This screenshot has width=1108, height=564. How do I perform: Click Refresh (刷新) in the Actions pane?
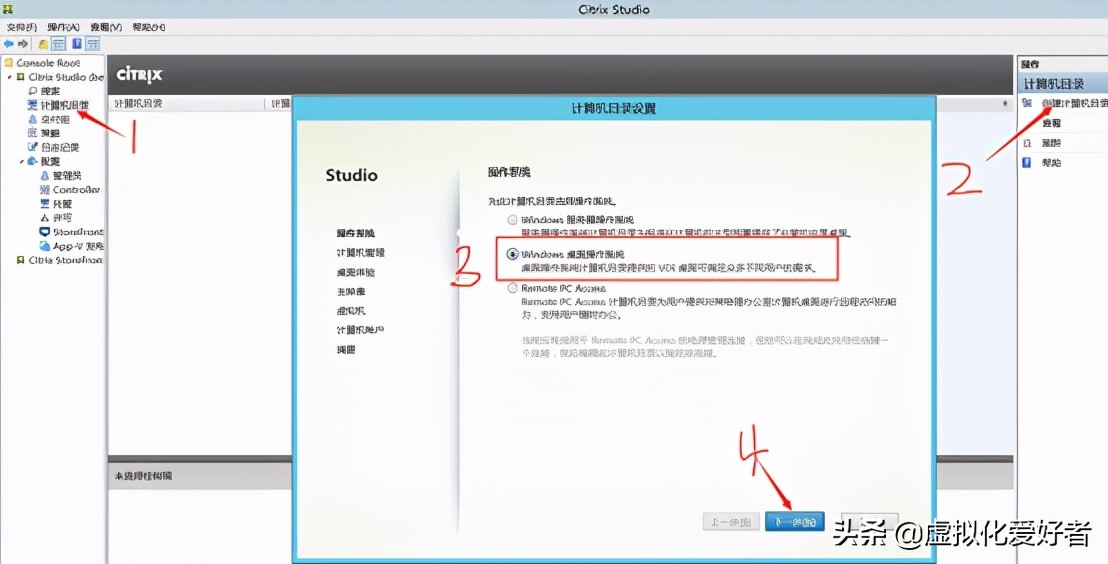[x=1051, y=143]
